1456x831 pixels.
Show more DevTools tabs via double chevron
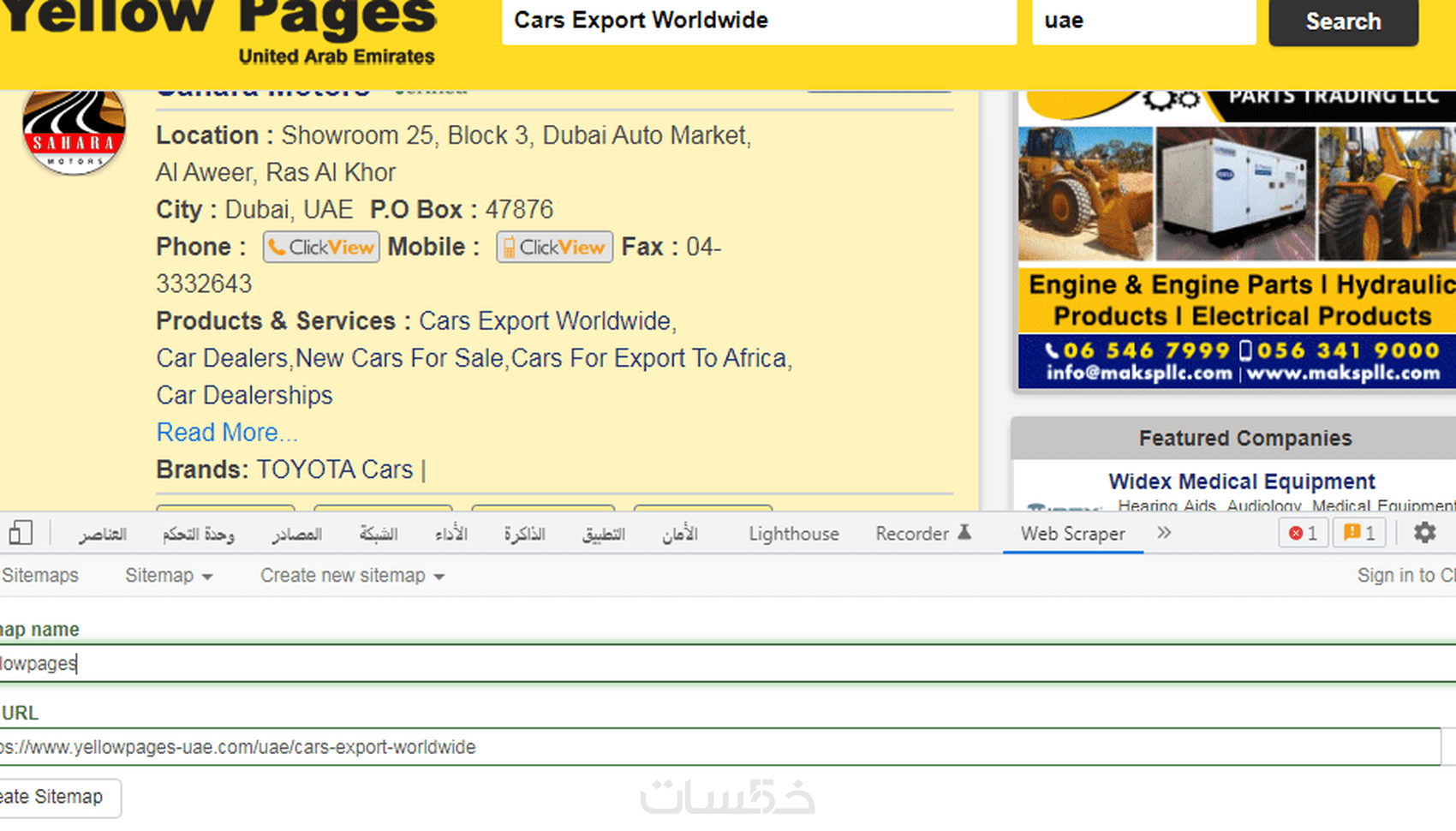coord(1163,533)
